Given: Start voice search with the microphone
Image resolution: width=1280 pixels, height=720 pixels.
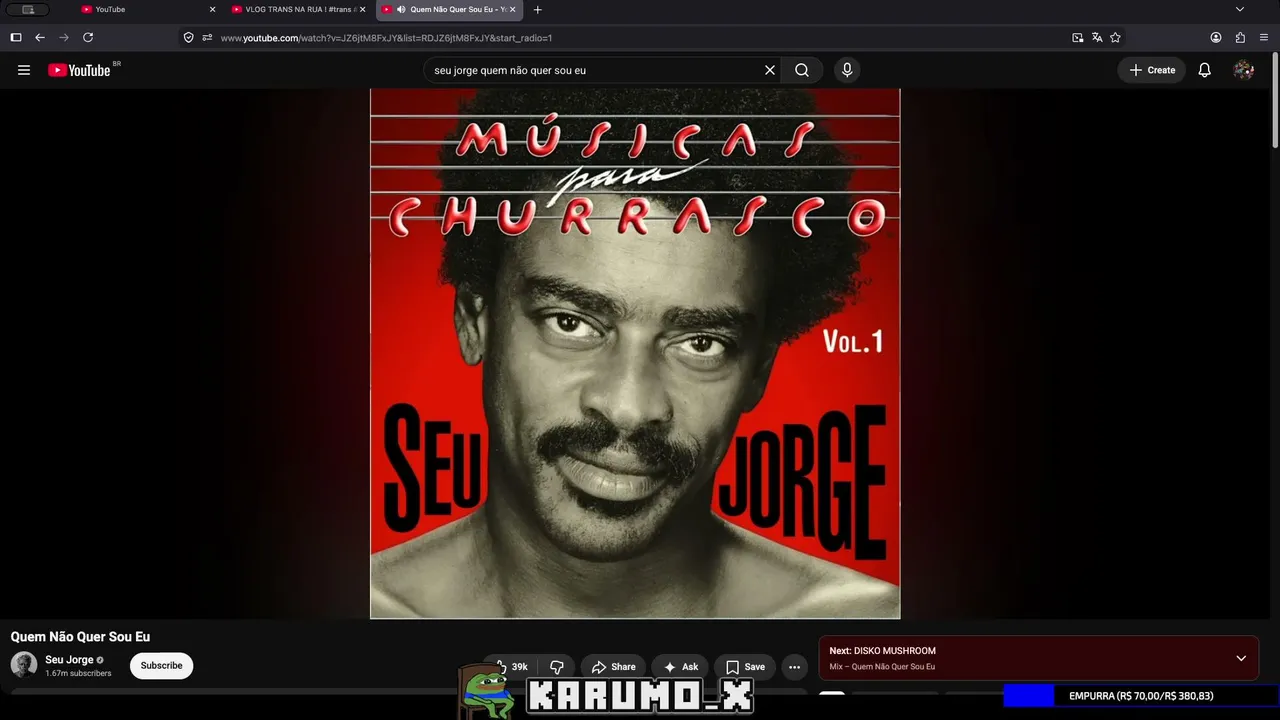Looking at the screenshot, I should click(x=847, y=70).
